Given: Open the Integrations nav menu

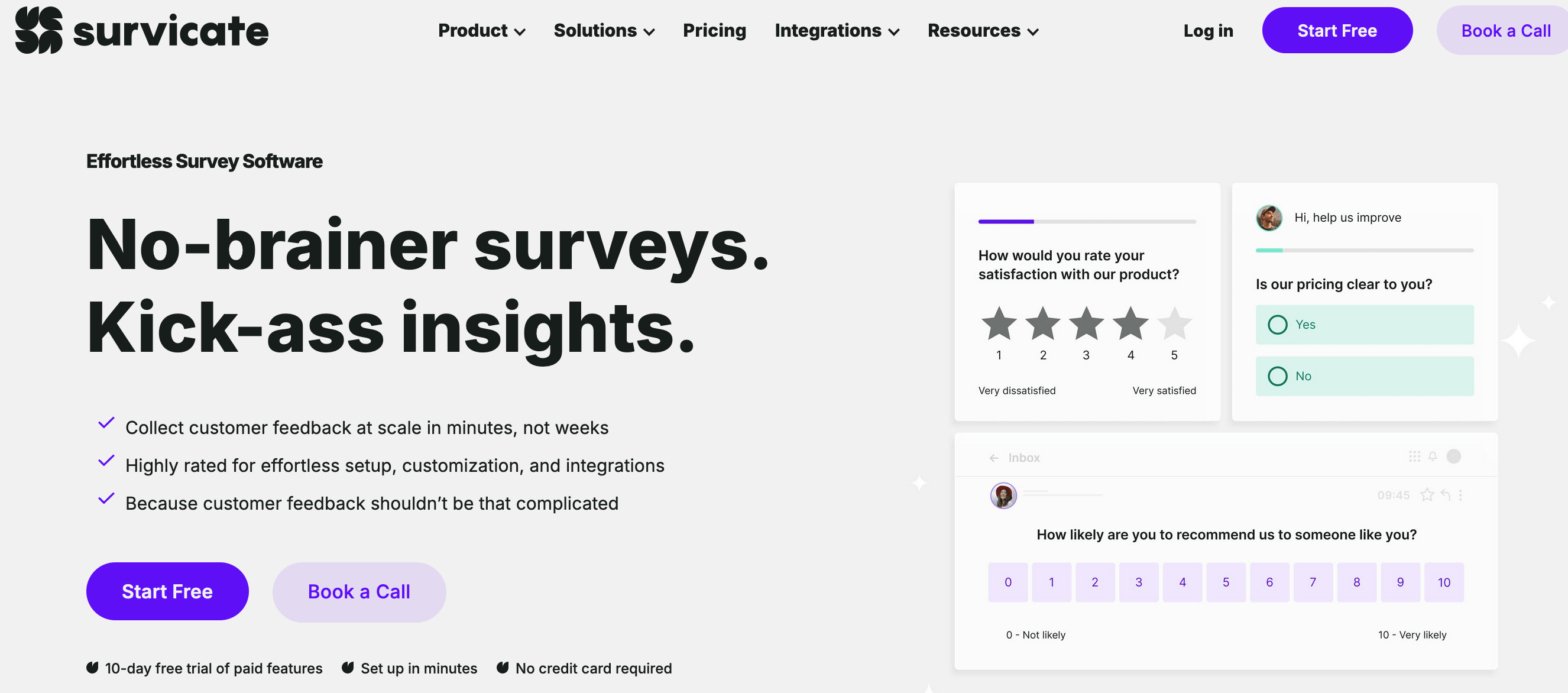Looking at the screenshot, I should 837,30.
